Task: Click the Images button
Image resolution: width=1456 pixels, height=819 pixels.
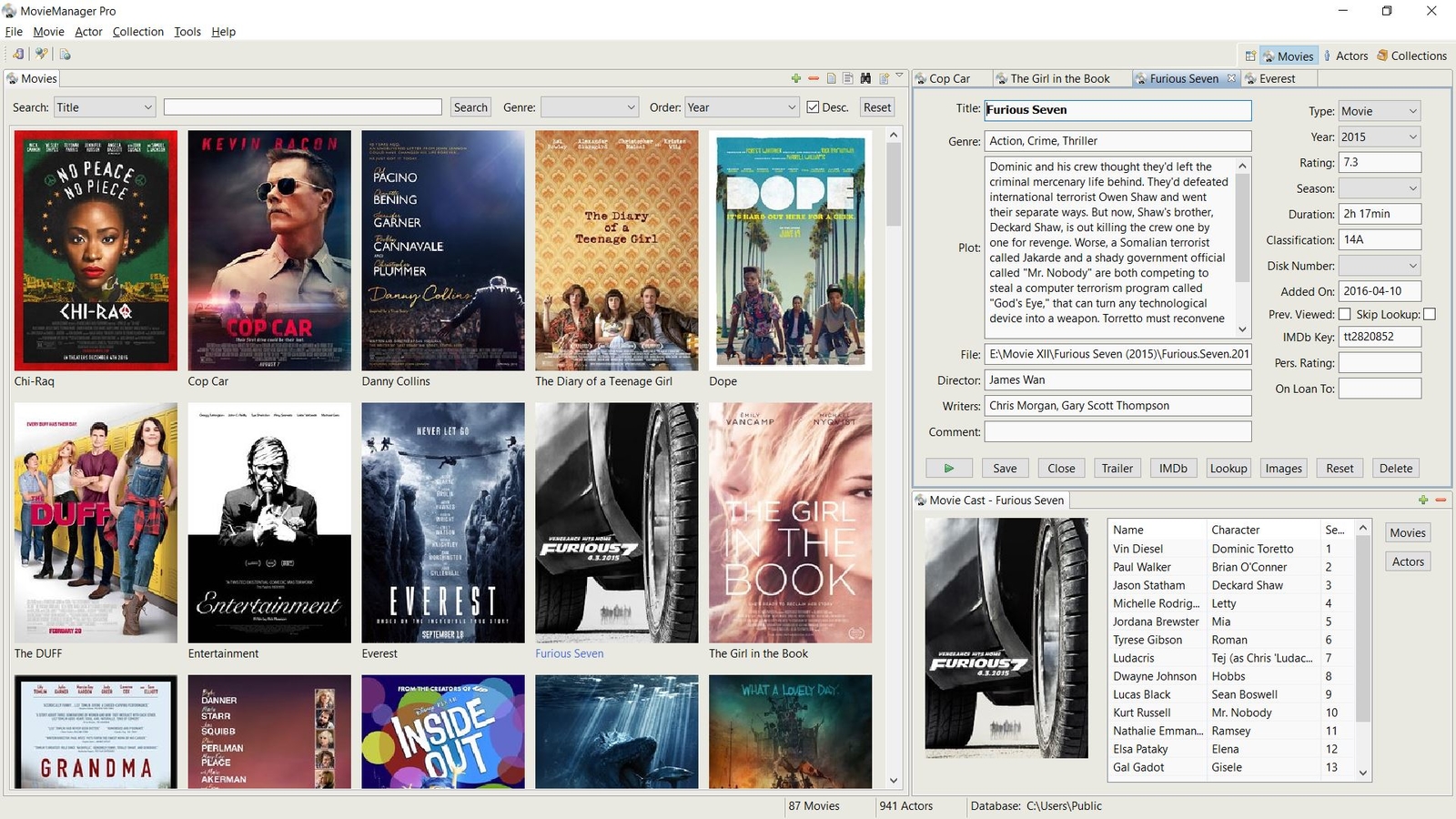Action: 1284,468
